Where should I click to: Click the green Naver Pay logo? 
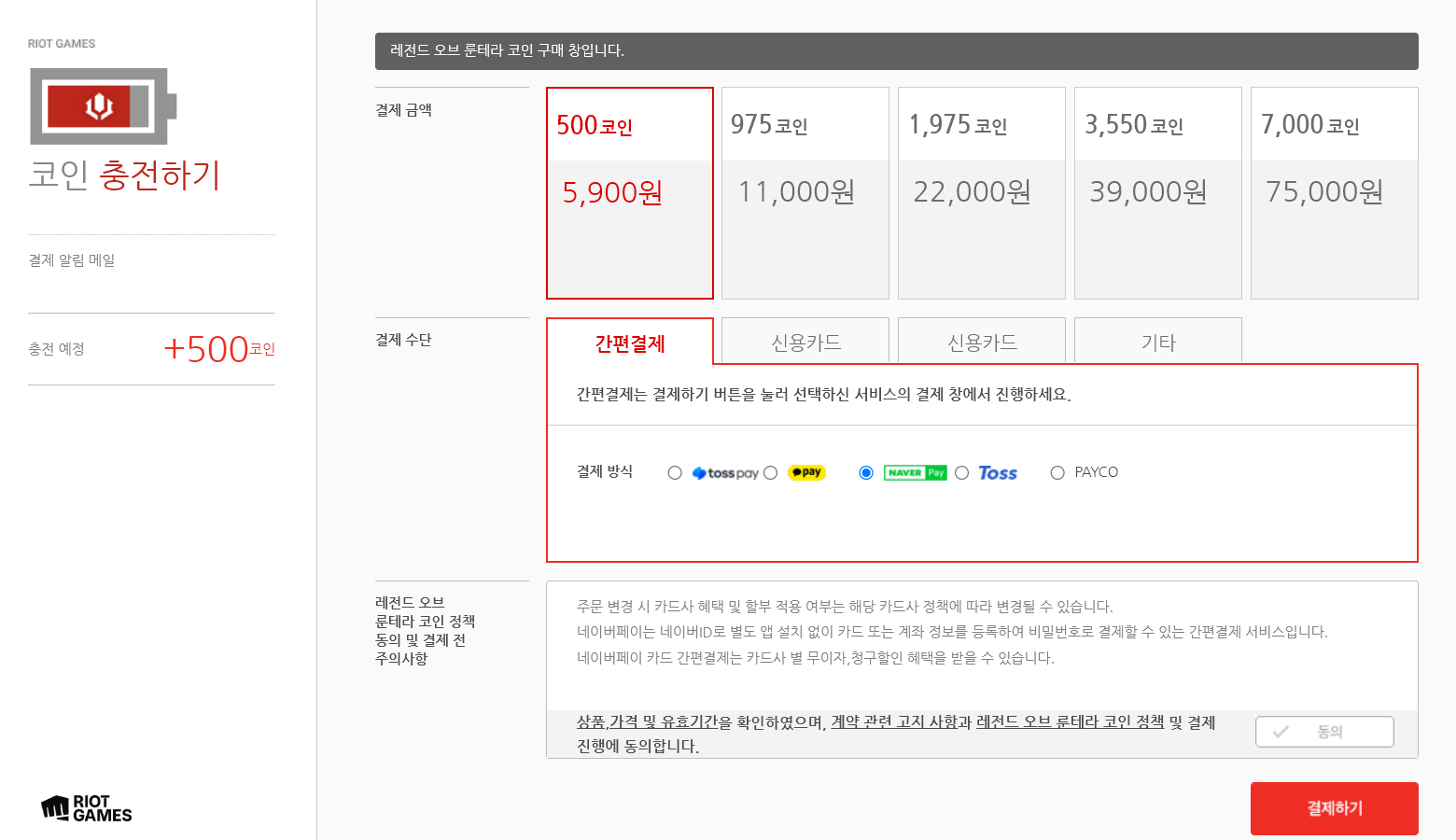tap(915, 472)
